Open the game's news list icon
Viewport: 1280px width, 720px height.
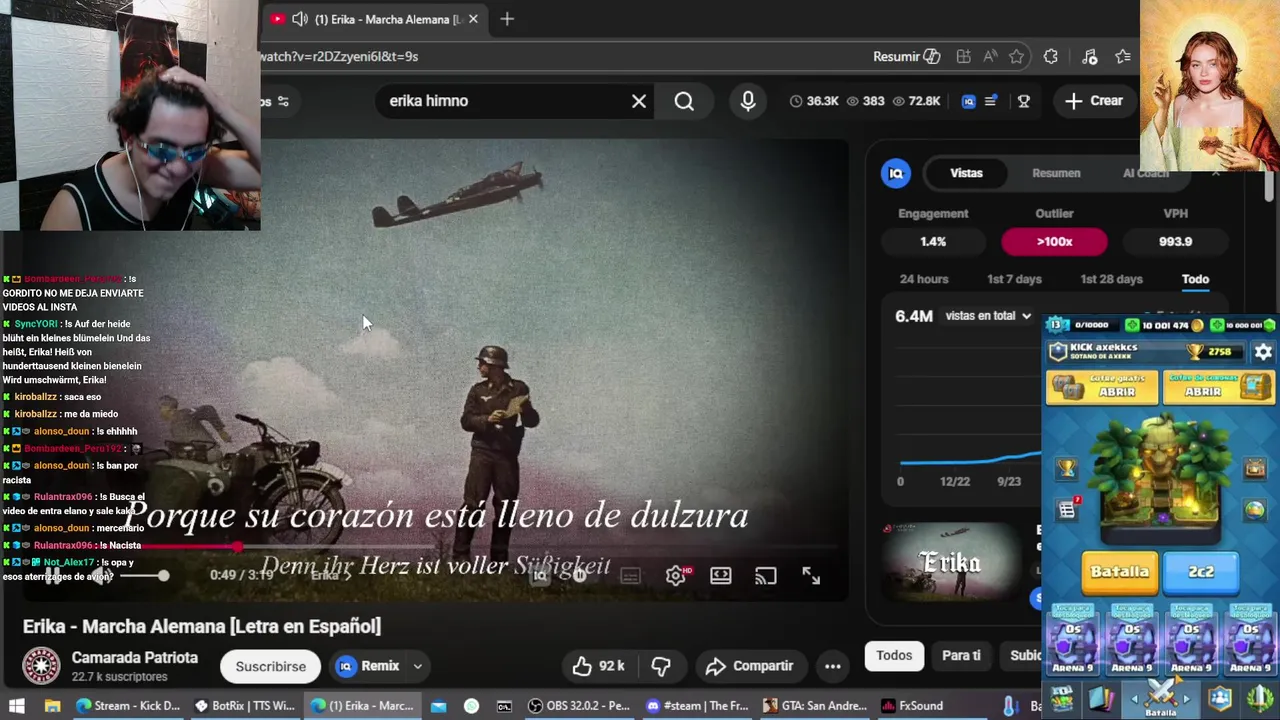click(x=1067, y=509)
